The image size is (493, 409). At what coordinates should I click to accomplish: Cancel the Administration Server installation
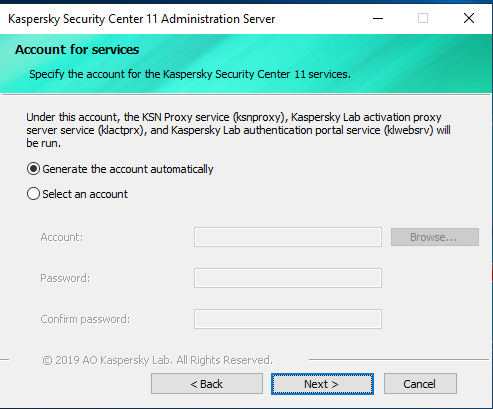click(x=420, y=384)
